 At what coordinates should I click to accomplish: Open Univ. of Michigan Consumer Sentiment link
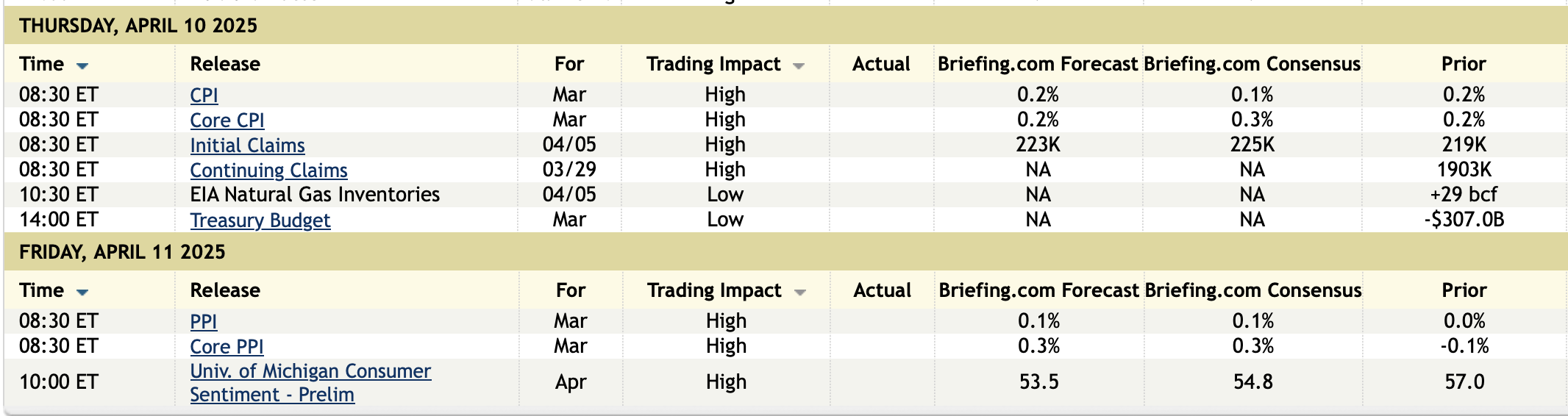[x=310, y=372]
